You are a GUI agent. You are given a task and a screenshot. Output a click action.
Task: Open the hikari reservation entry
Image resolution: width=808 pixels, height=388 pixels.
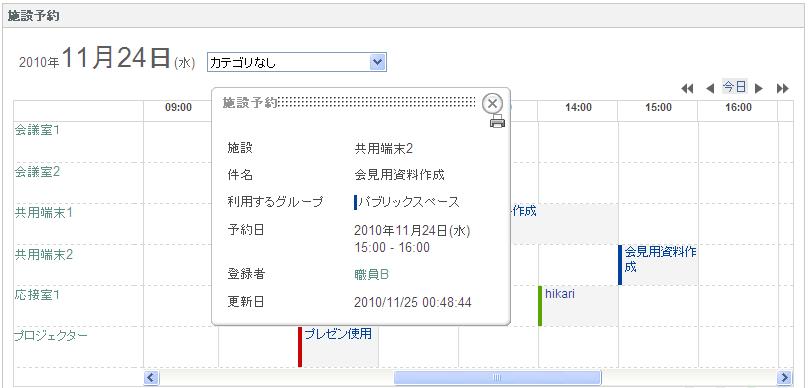pyautogui.click(x=560, y=294)
